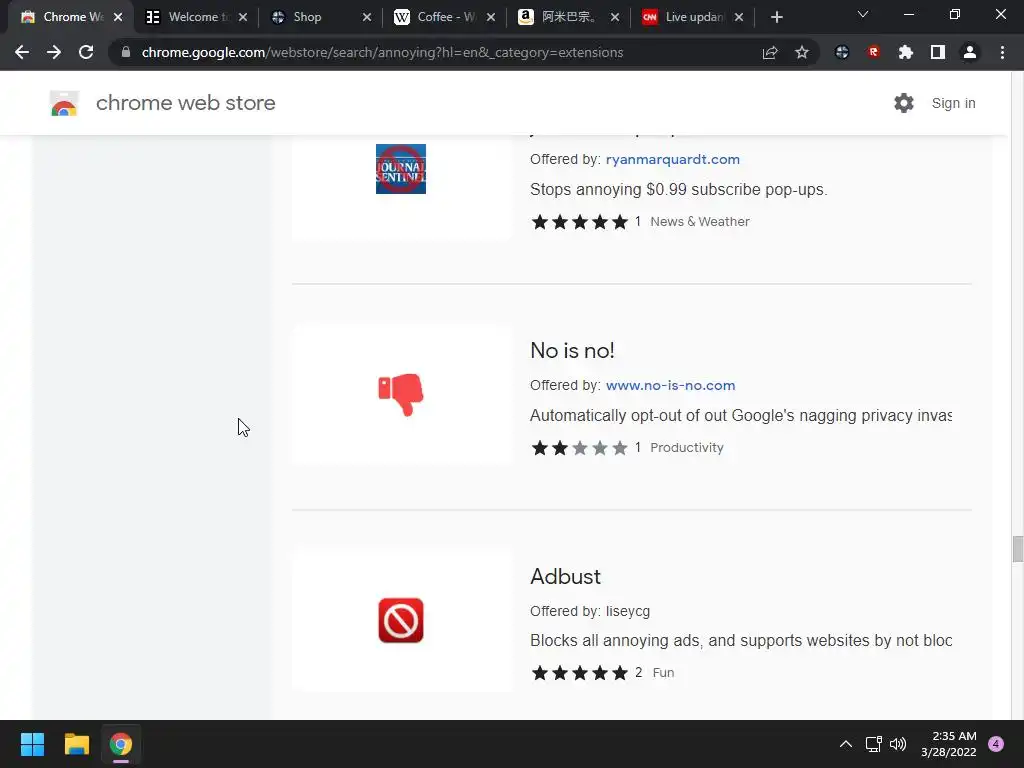1024x768 pixels.
Task: Click the five-star rating of Journal Sentinel extension
Action: (579, 221)
